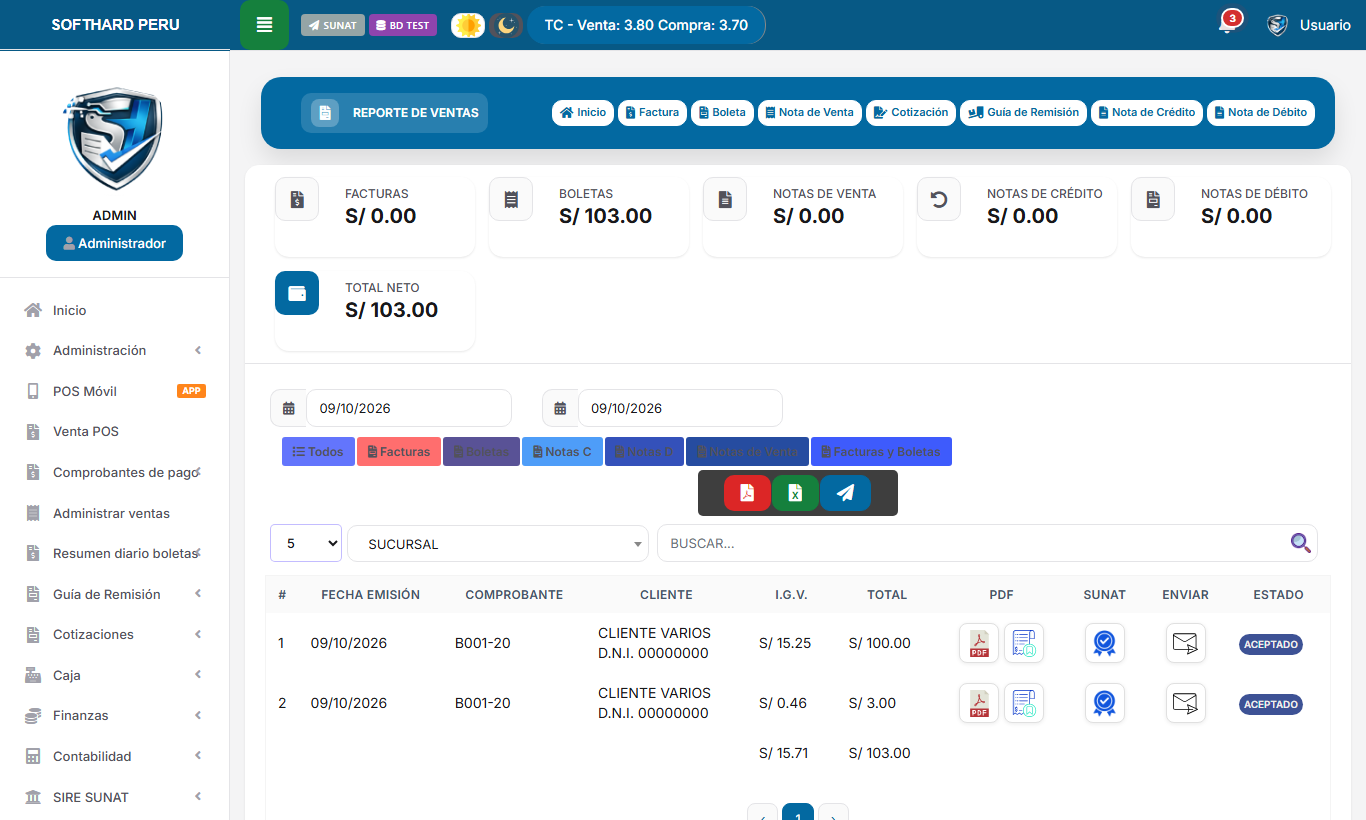
Task: Toggle the sidebar with the green hamburger button
Action: coord(264,25)
